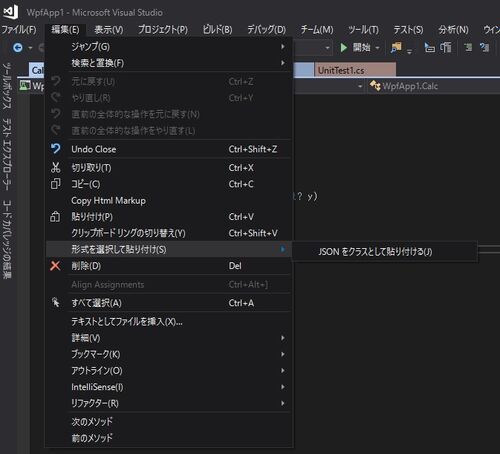
Task: Select 削除(D) menu item
Action: 169,266
